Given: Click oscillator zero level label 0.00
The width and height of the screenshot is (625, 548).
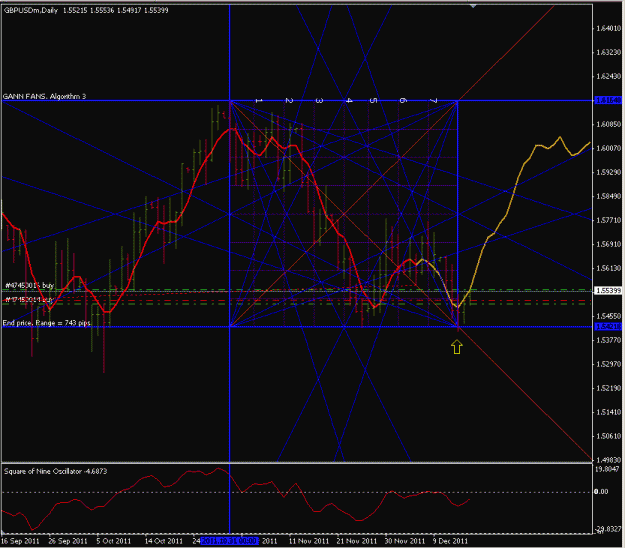Looking at the screenshot, I should (x=601, y=491).
